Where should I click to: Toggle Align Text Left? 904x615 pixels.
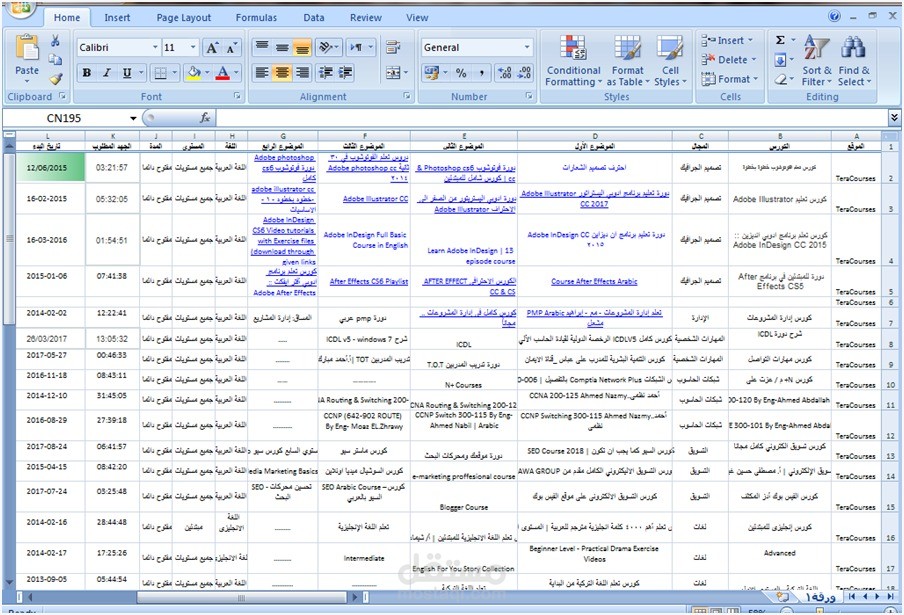pos(262,73)
